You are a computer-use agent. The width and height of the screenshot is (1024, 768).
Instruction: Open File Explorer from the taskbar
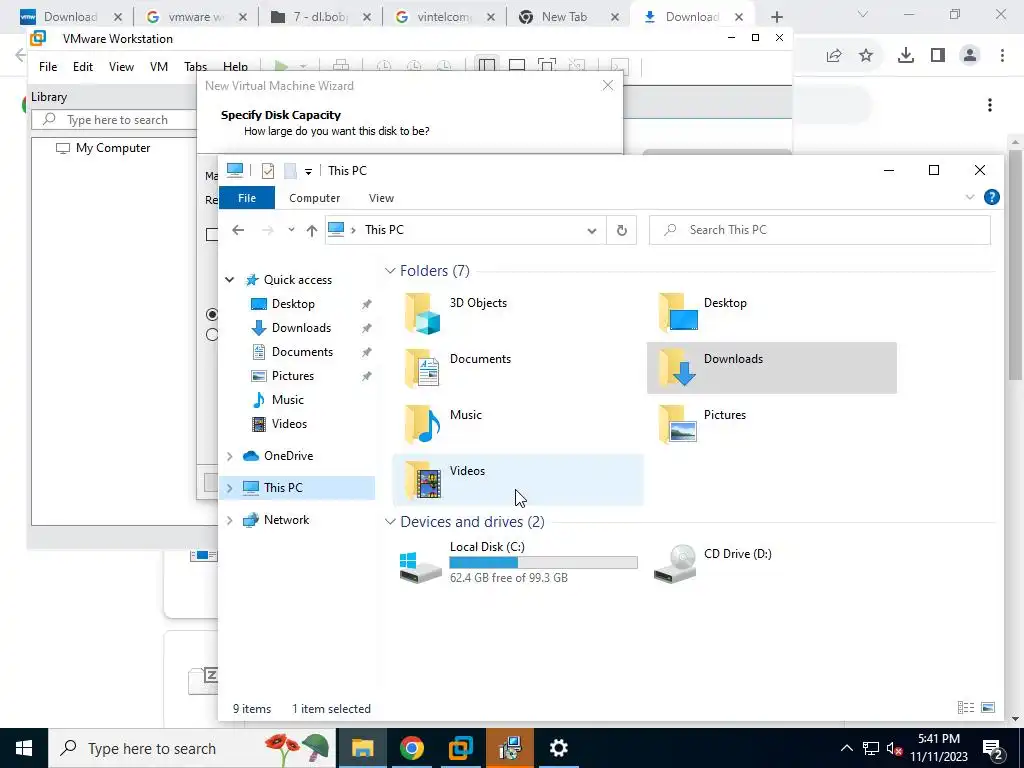[x=362, y=748]
